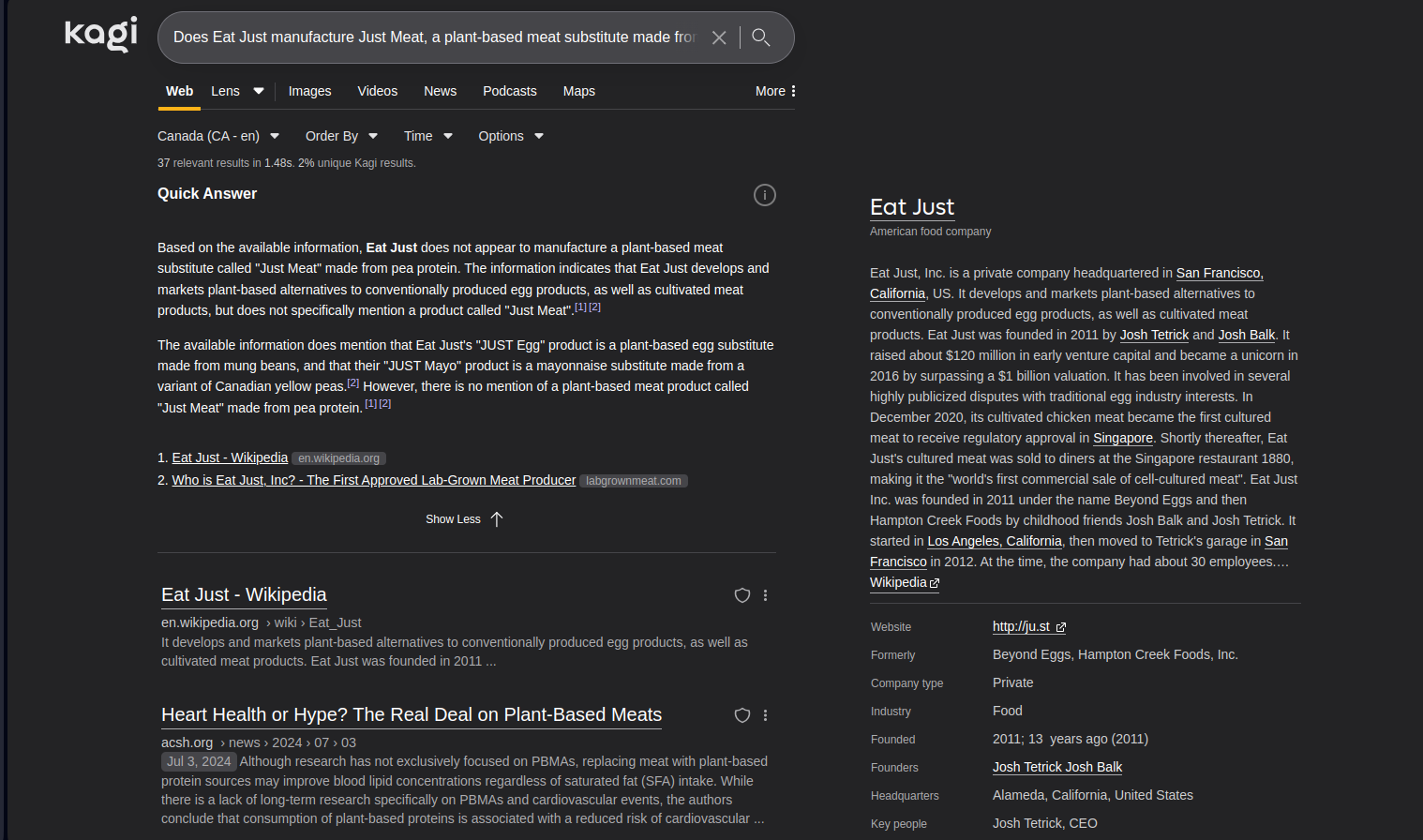Open the Lens dropdown
This screenshot has width=1423, height=840.
click(x=237, y=91)
